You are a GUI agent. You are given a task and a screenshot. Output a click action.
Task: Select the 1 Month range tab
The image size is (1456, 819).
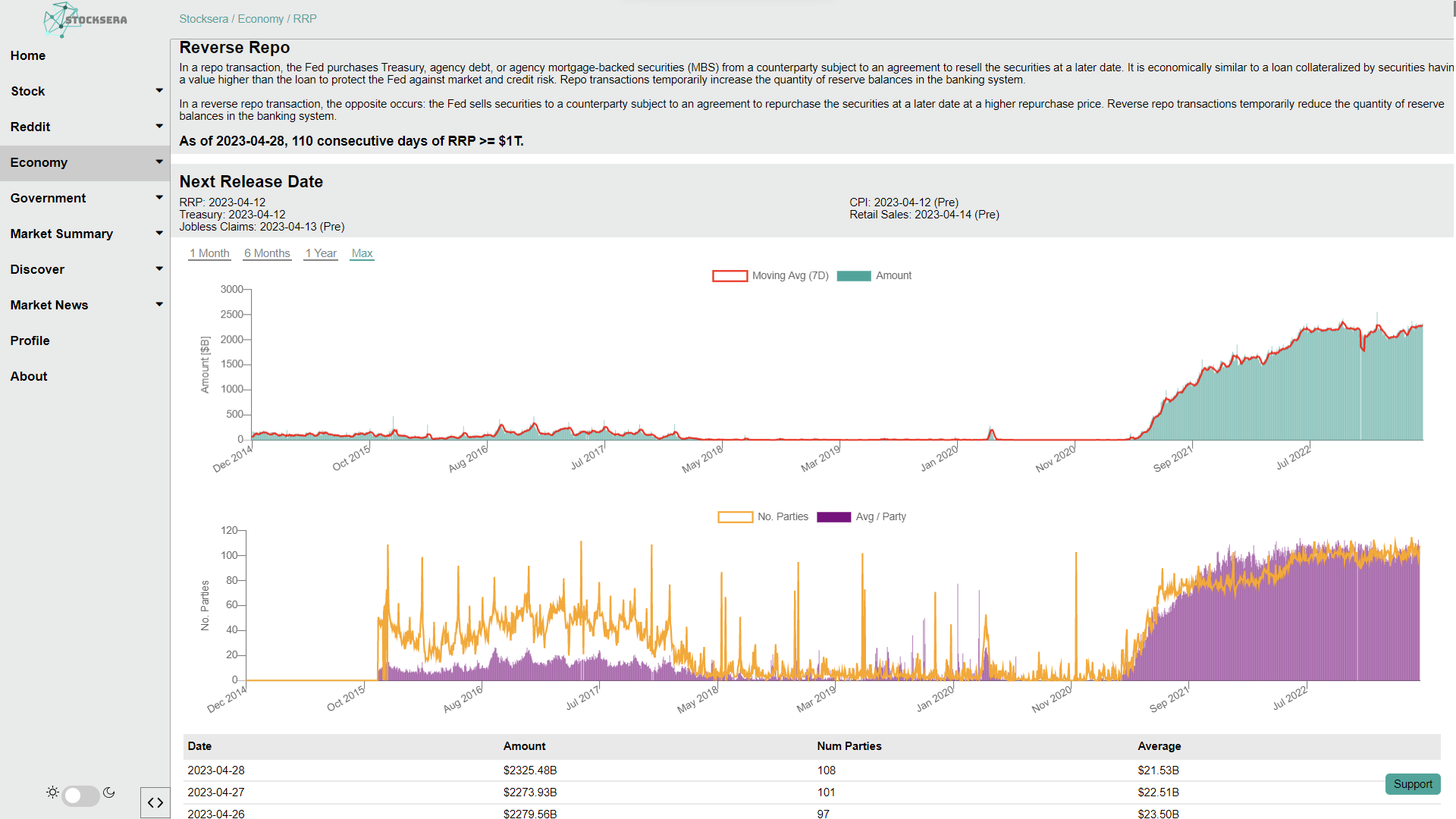[x=209, y=253]
